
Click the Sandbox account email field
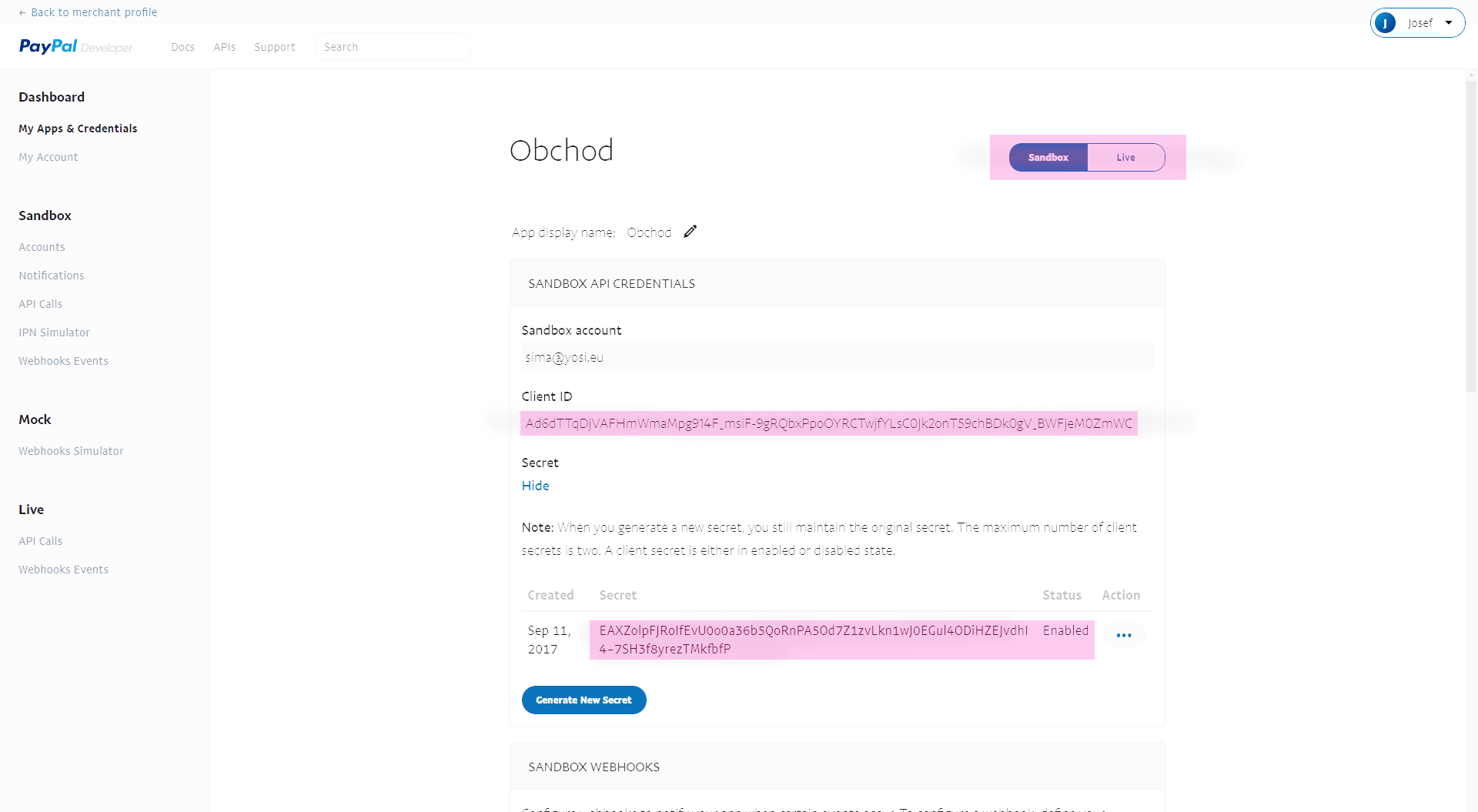[x=838, y=357]
